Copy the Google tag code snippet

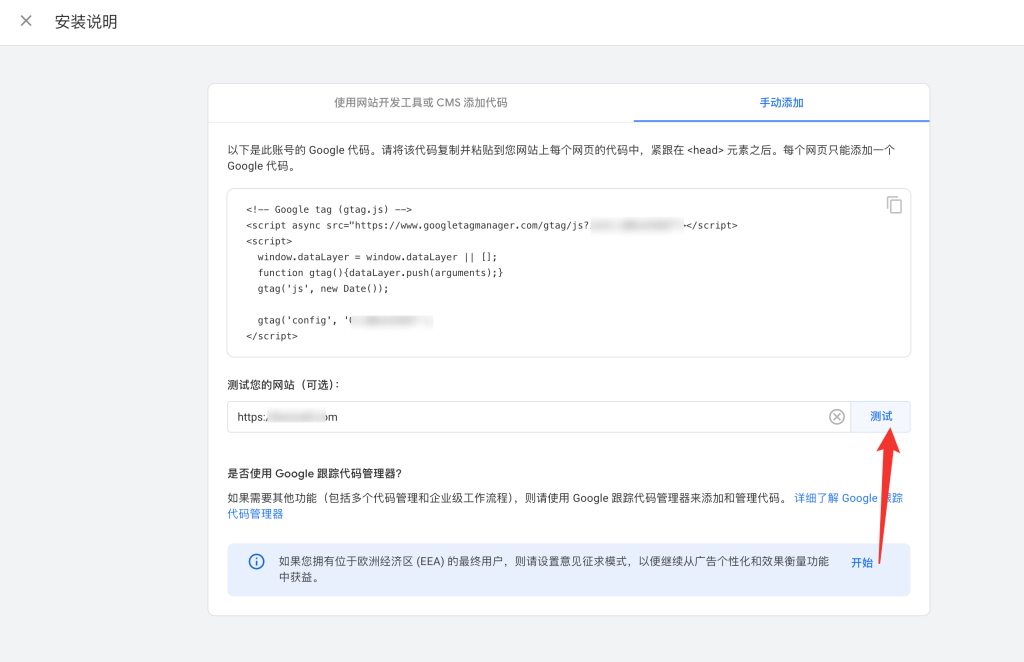point(894,205)
